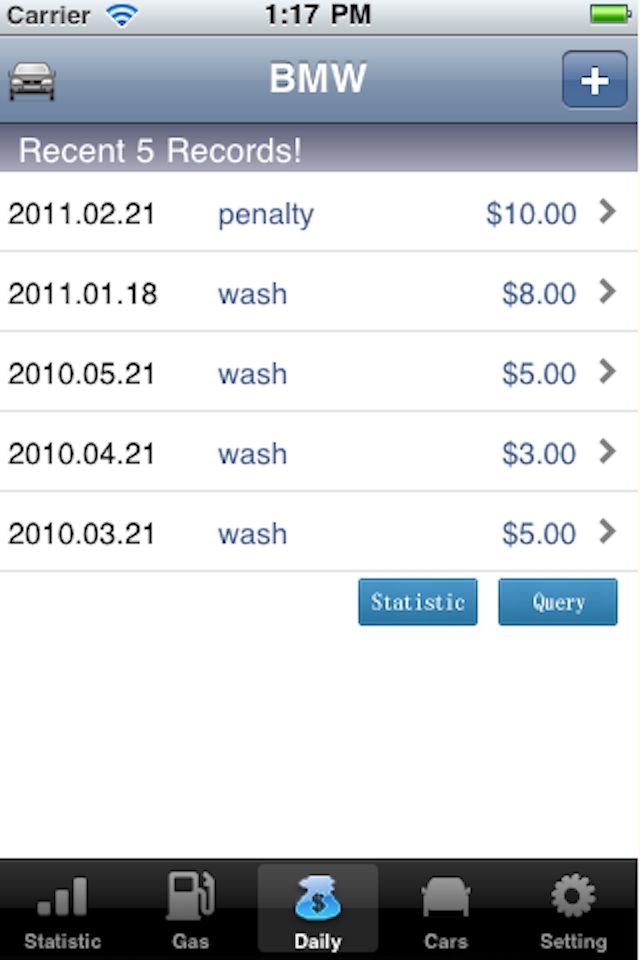Open chevron for 2011.01.18 wash record

607,291
